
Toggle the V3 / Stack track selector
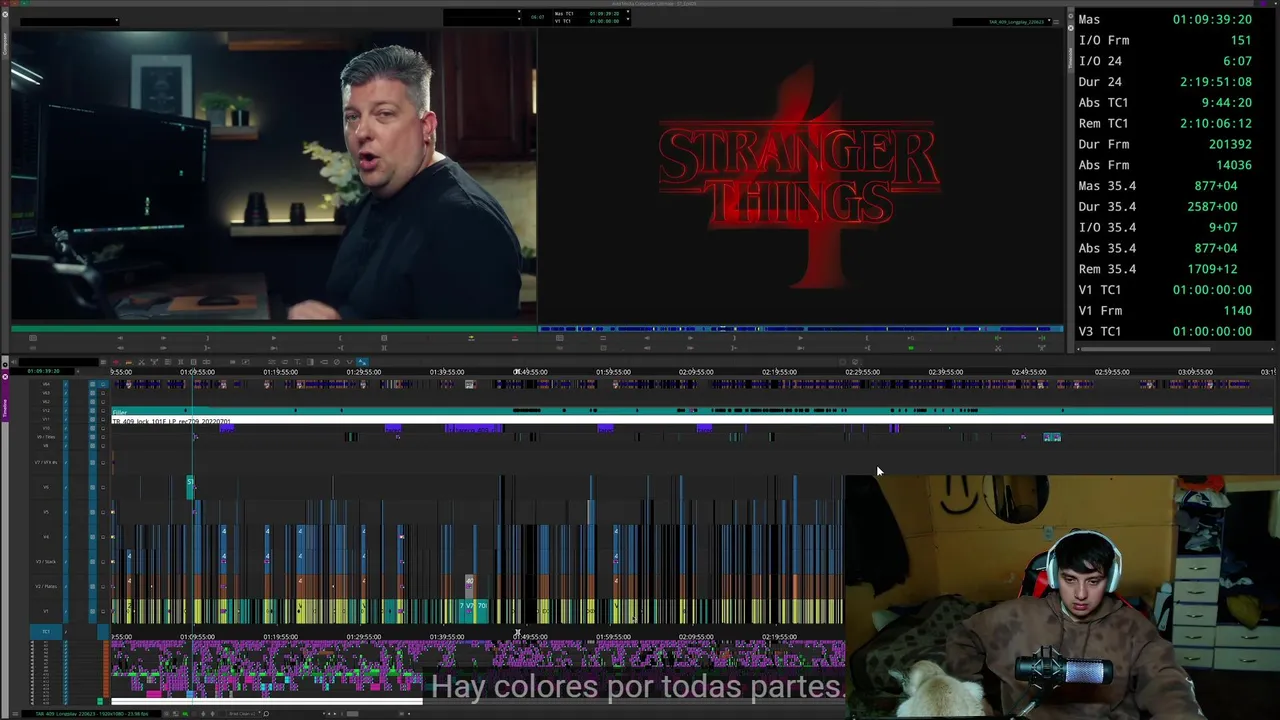46,562
